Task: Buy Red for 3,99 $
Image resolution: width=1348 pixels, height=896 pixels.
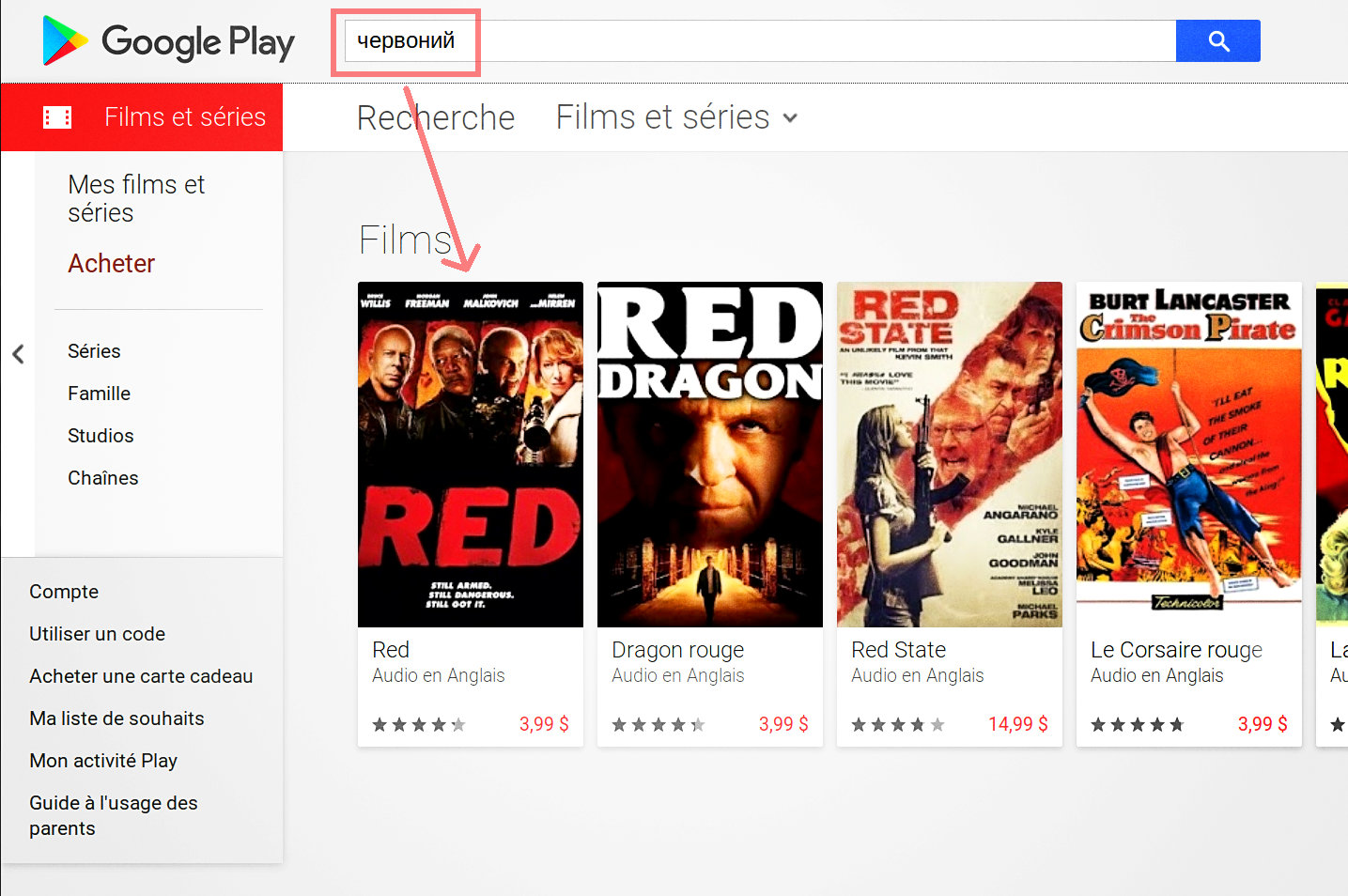Action: point(544,724)
